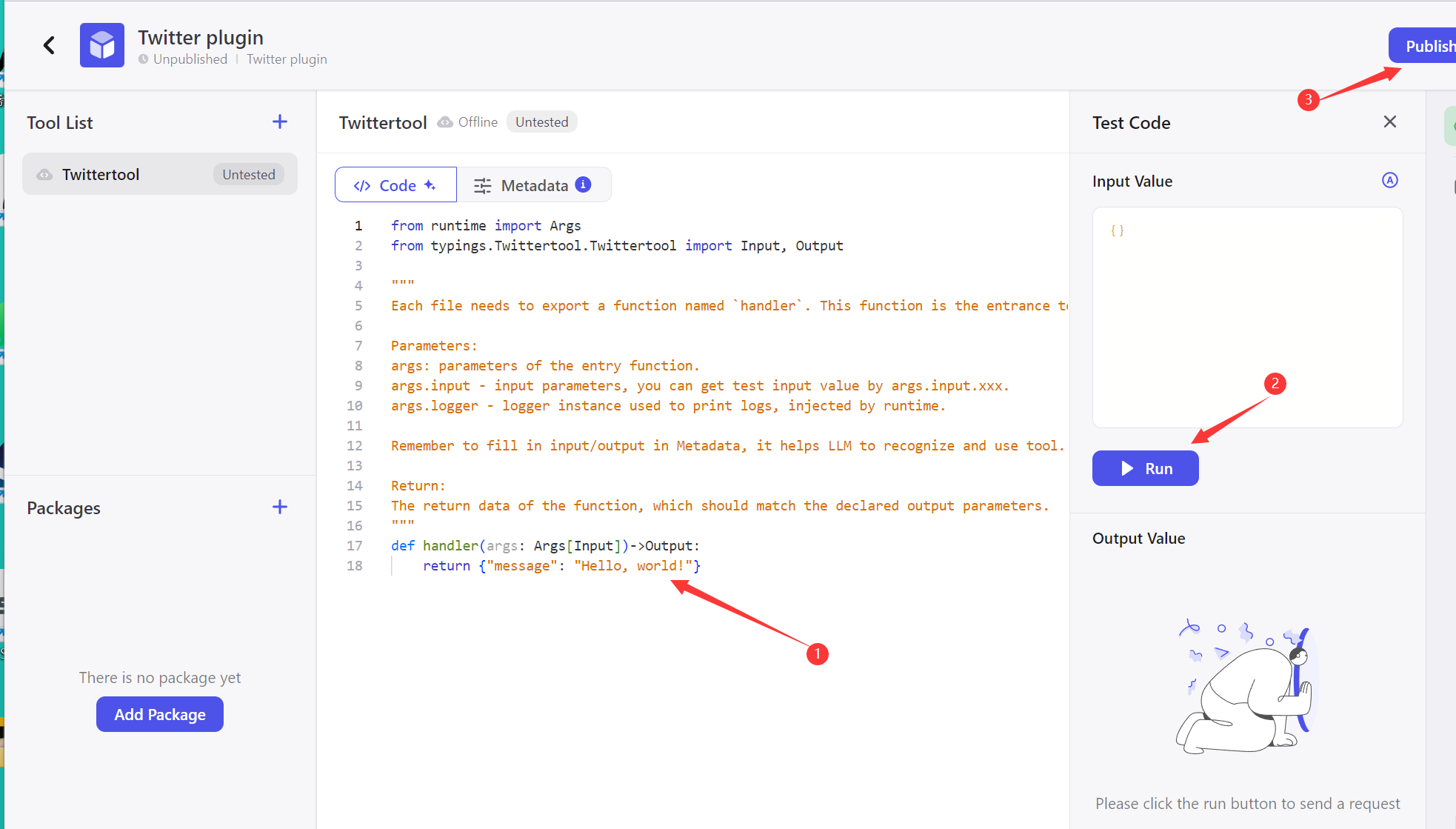Open the Metadata info icon
Viewport: 1456px width, 829px height.
point(584,184)
